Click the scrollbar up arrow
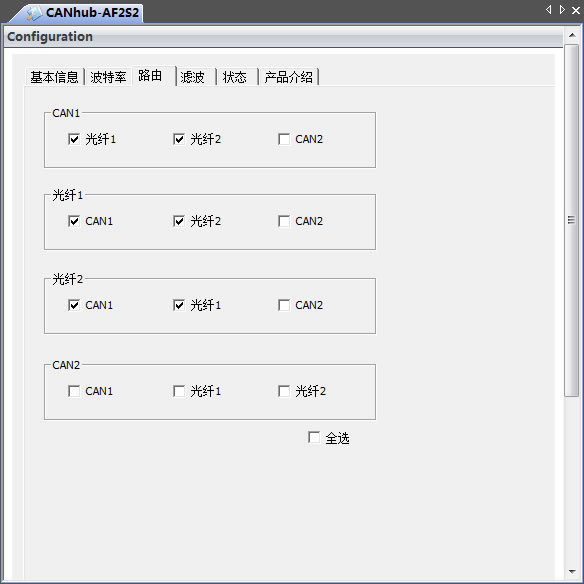Screen dimensions: 584x584 572,35
